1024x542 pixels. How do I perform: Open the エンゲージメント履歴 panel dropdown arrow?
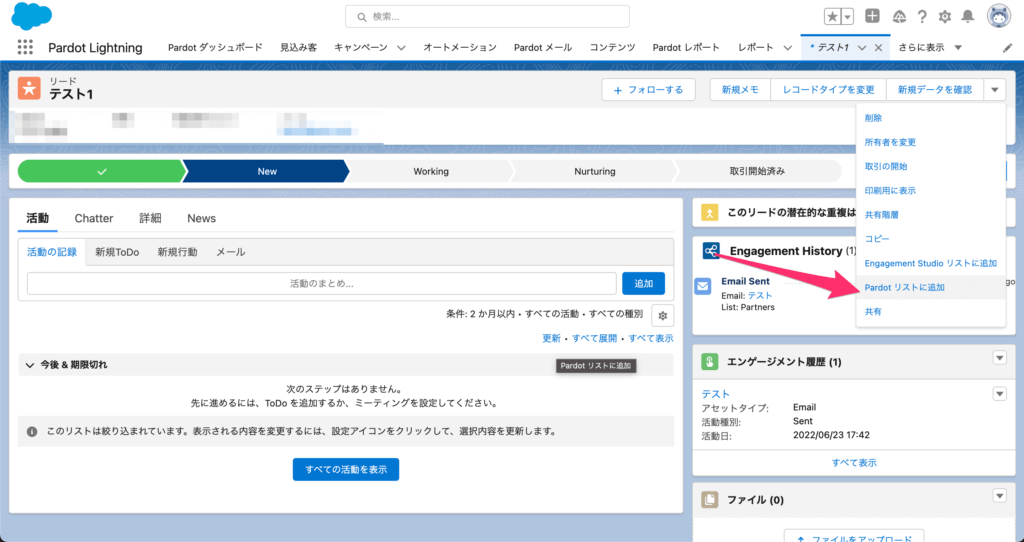pos(999,358)
